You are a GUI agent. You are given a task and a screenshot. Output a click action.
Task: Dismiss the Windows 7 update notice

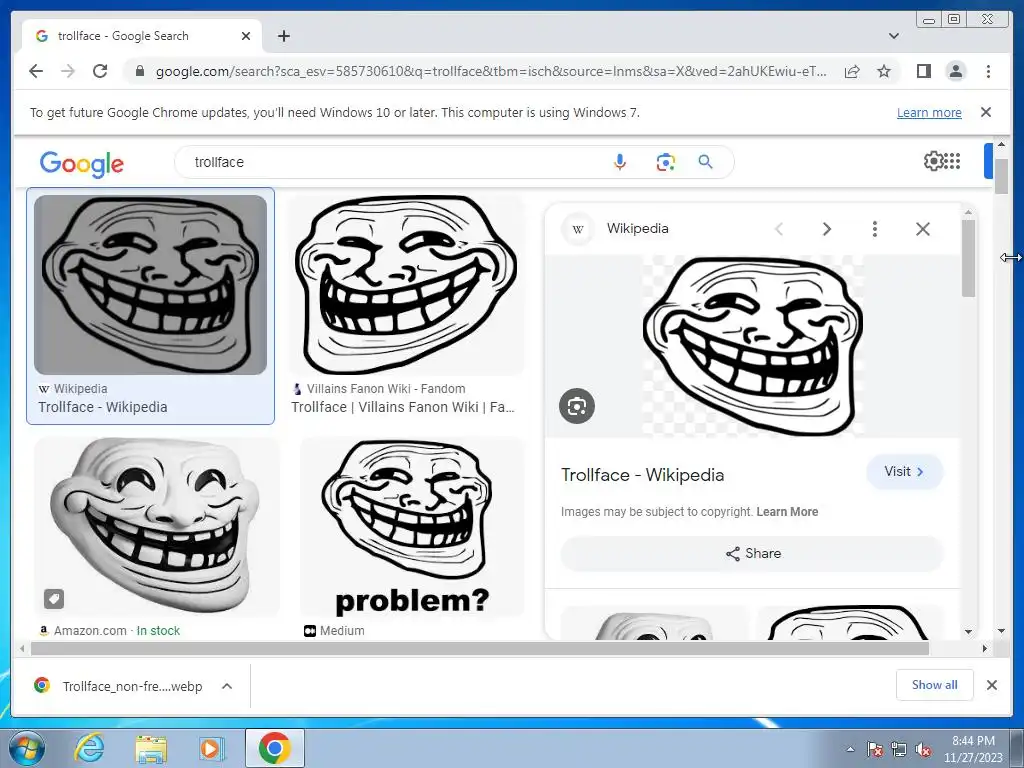[985, 112]
